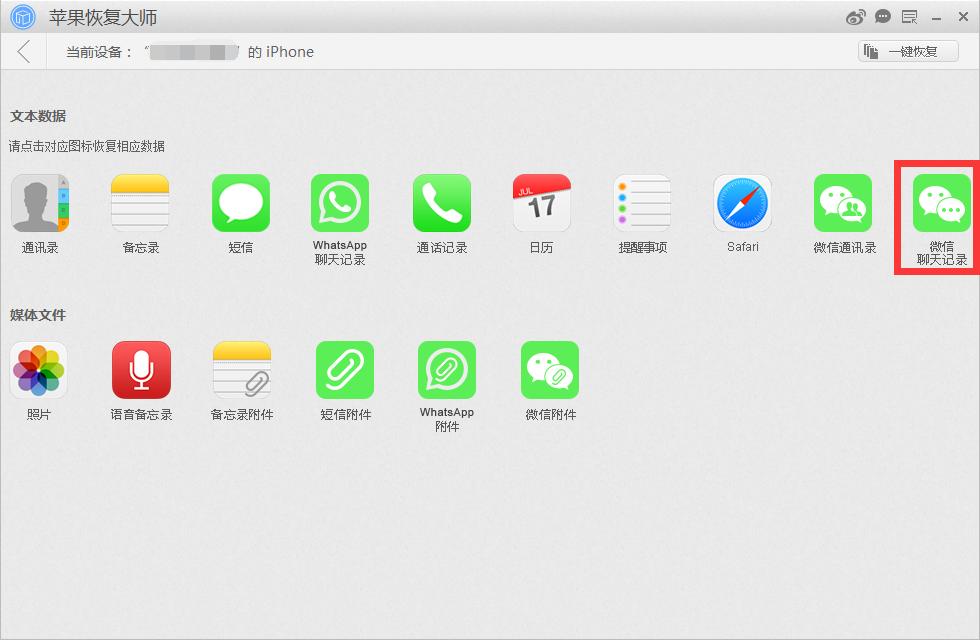
Task: Click the feedback chat bubble icon
Action: coord(882,17)
